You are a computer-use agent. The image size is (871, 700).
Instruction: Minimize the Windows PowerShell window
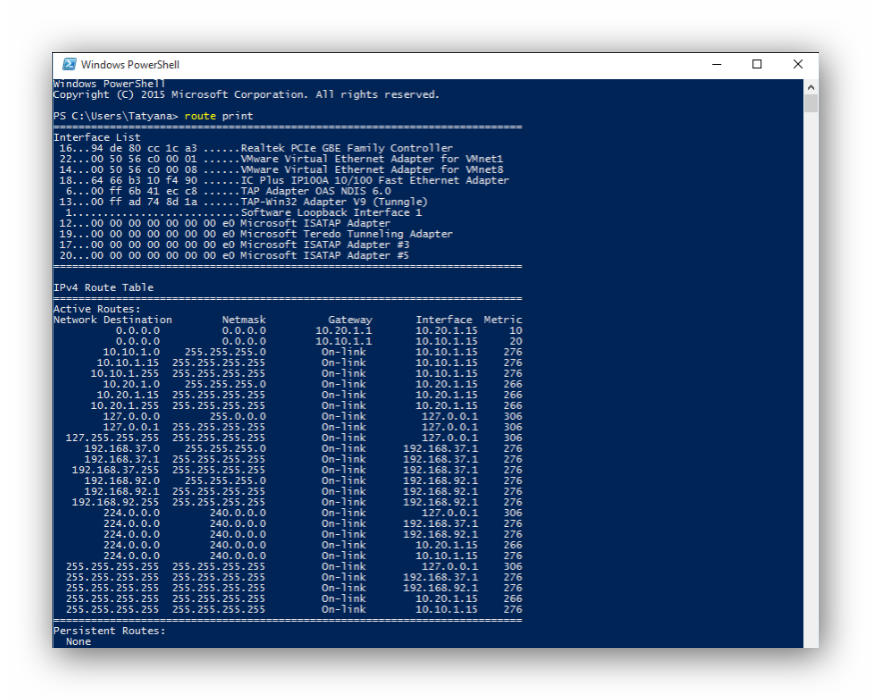click(717, 64)
